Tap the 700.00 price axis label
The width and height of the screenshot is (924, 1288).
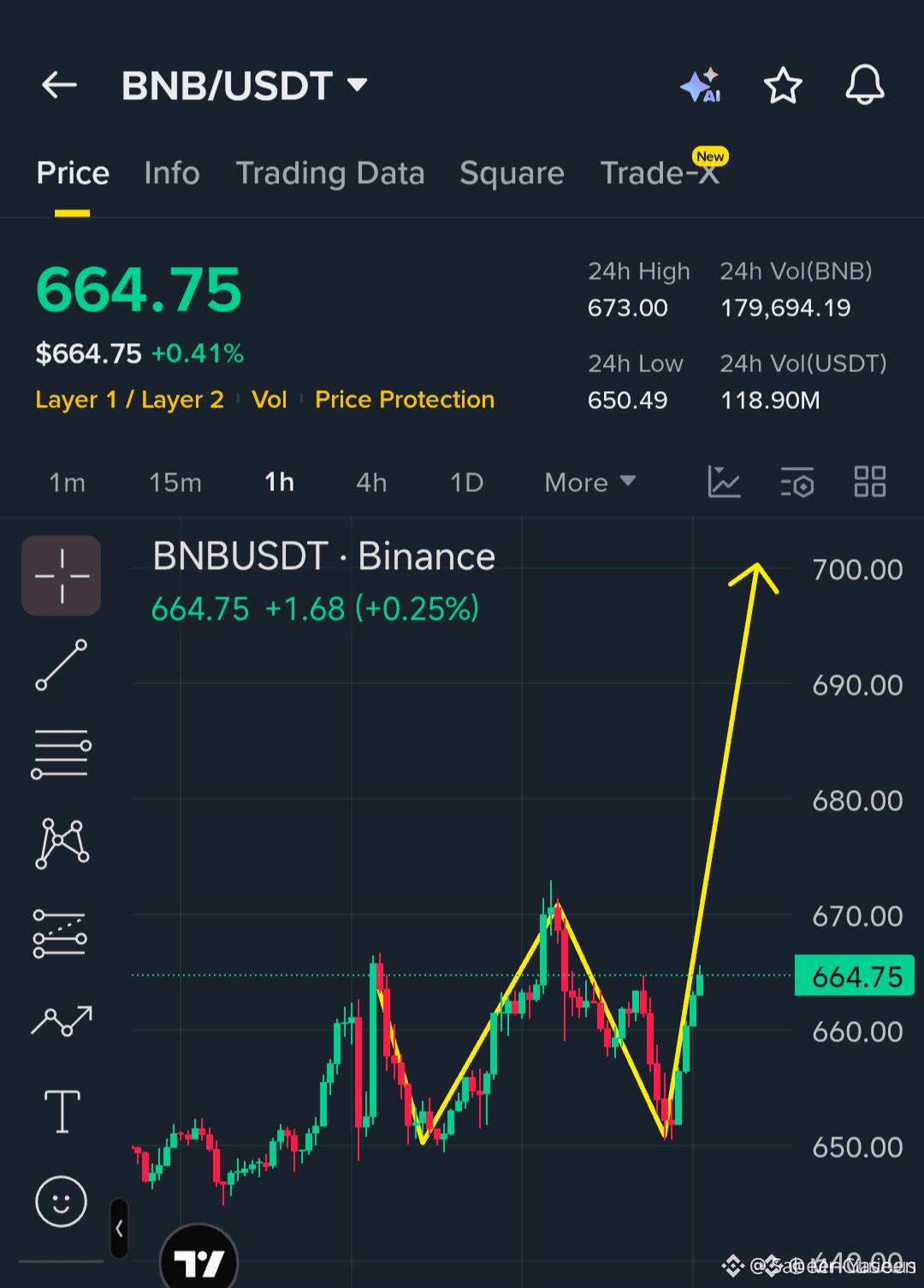(857, 570)
